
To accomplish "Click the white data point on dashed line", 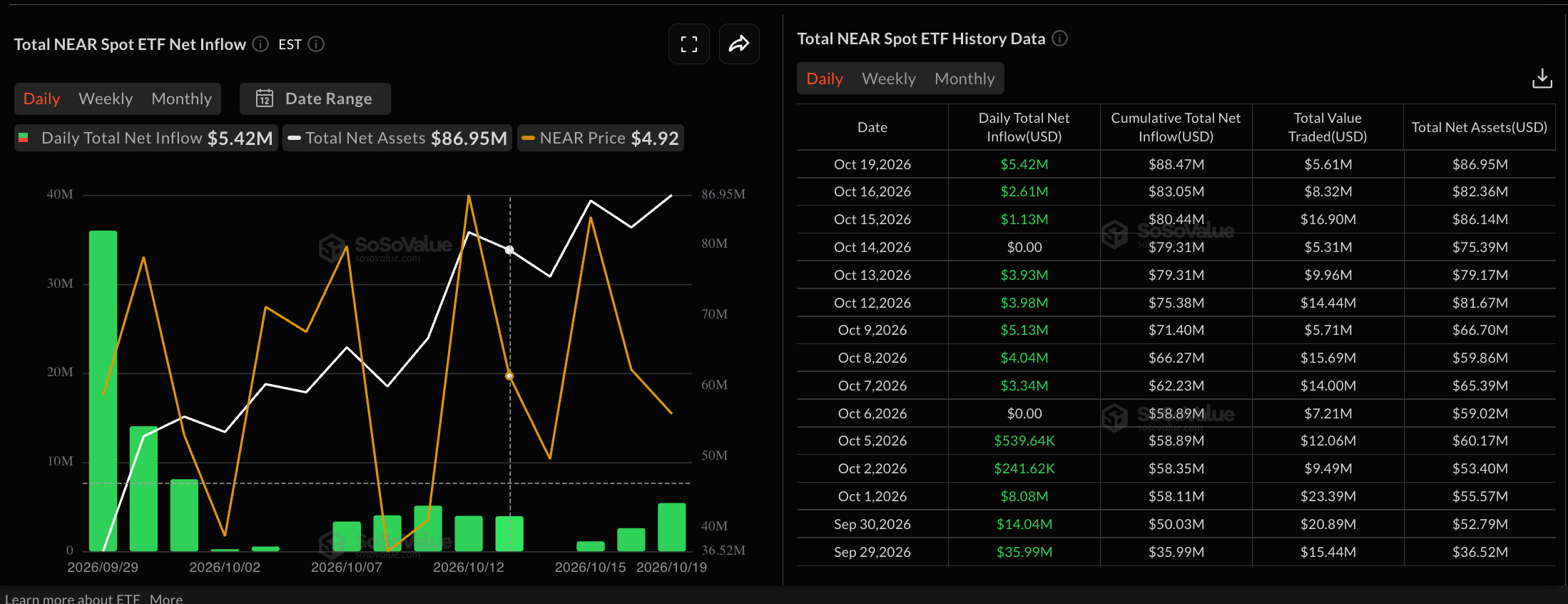I will click(x=509, y=250).
